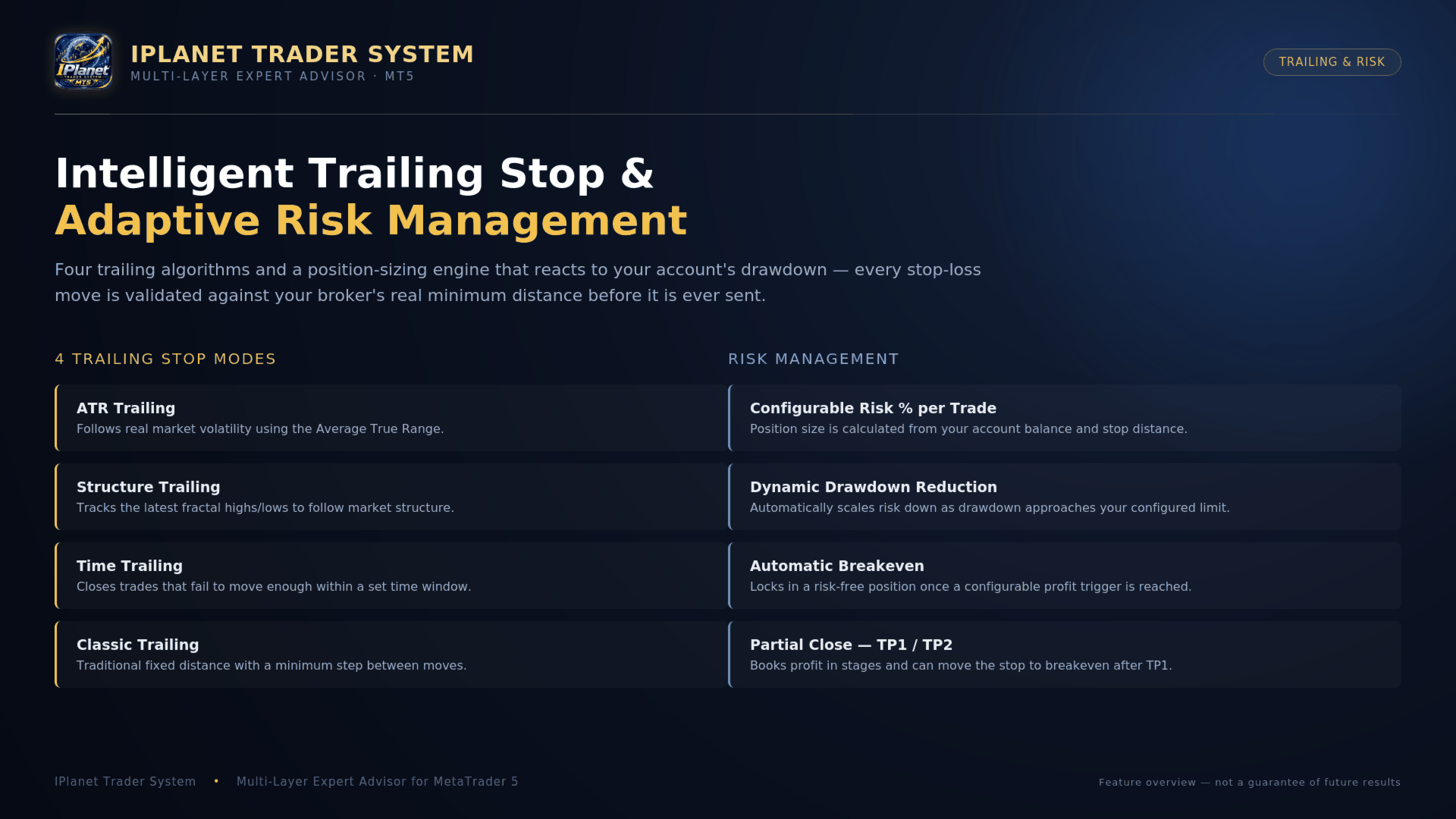This screenshot has height=819, width=1456.
Task: Click the 4 Trailing Stop Modes heading
Action: tap(165, 359)
